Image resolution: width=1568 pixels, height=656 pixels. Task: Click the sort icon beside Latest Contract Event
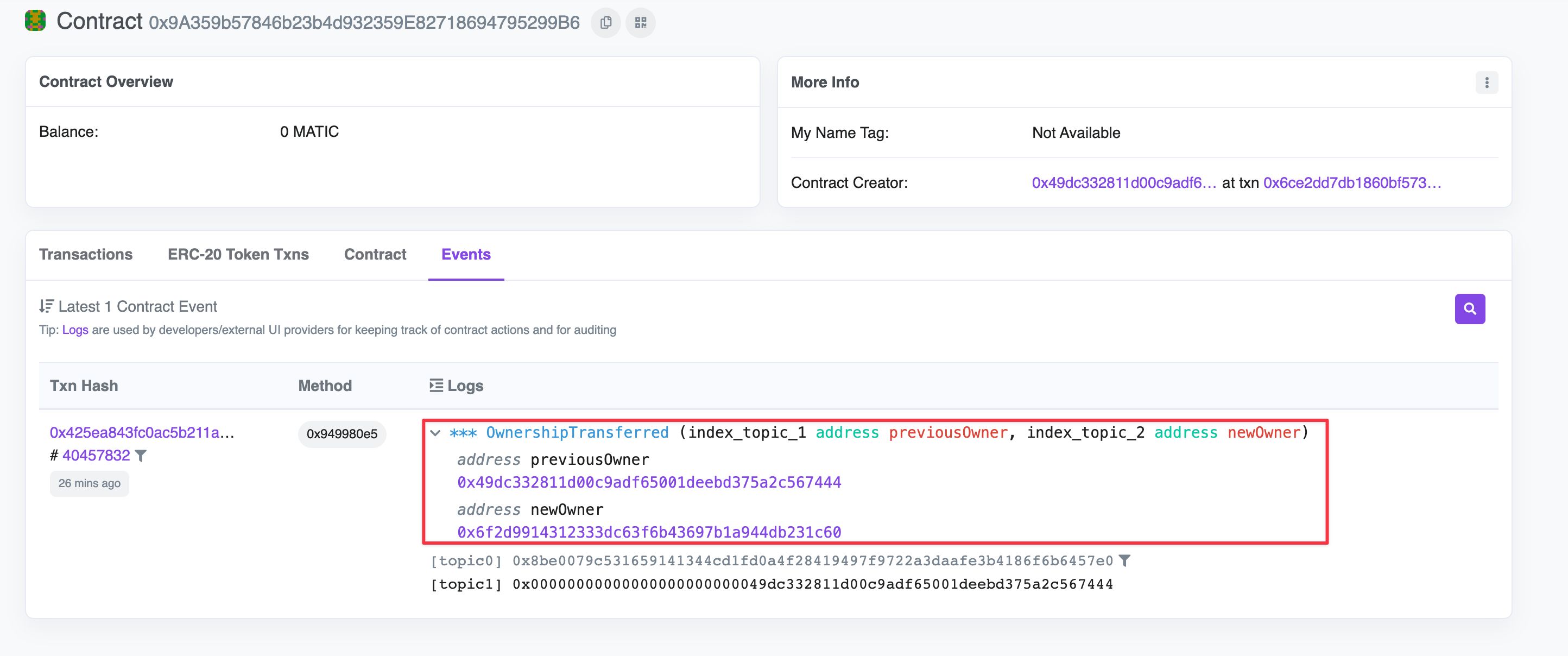click(46, 306)
